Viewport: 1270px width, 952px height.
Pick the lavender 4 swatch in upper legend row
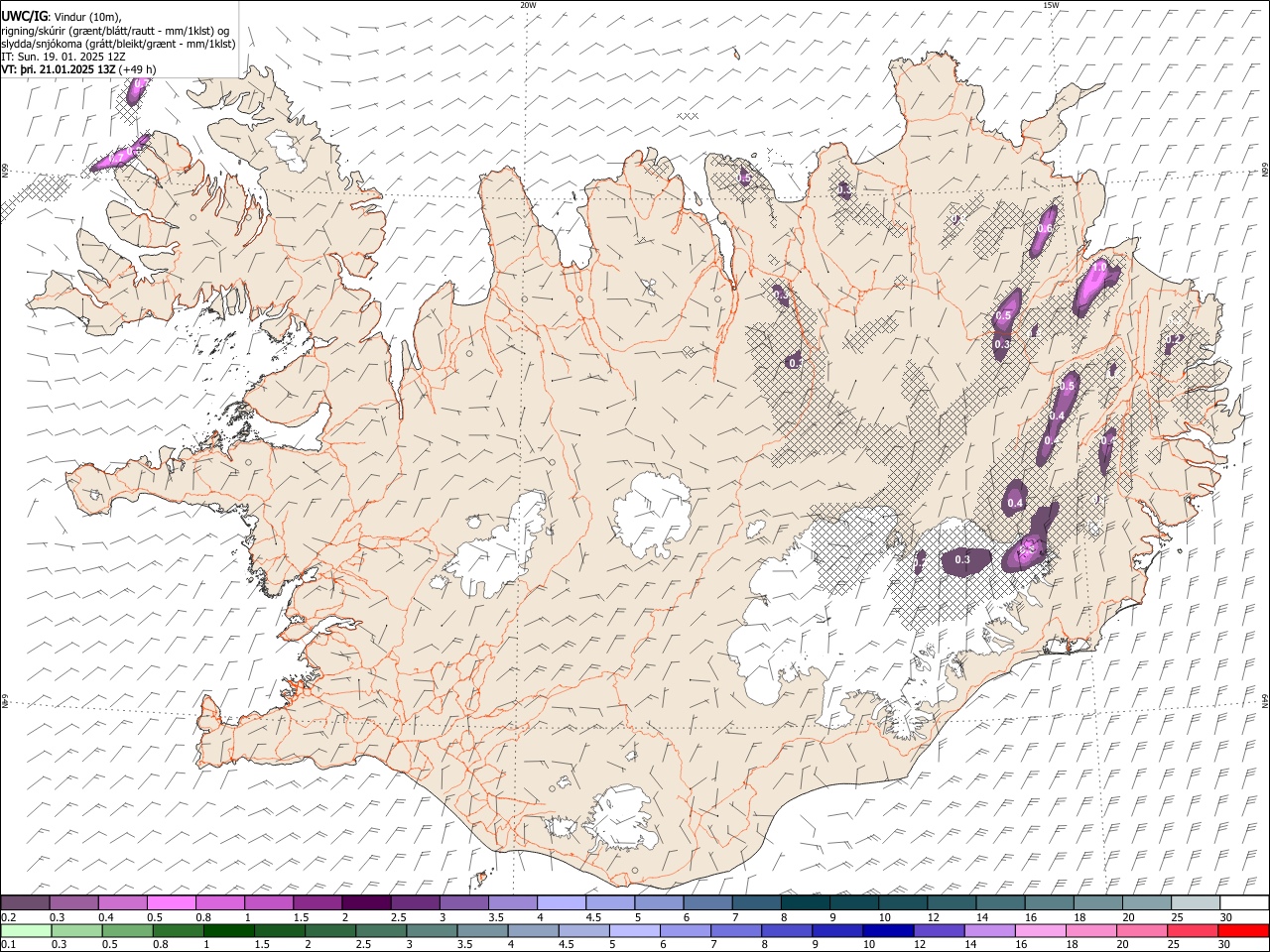562,902
